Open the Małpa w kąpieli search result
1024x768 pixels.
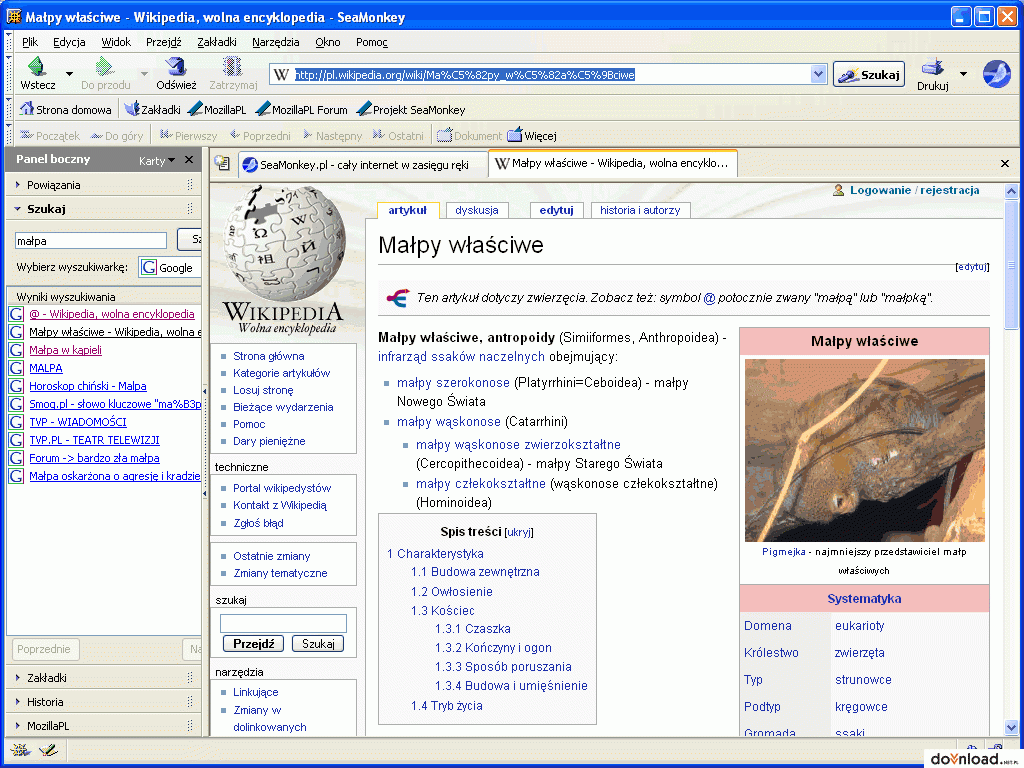(x=65, y=350)
